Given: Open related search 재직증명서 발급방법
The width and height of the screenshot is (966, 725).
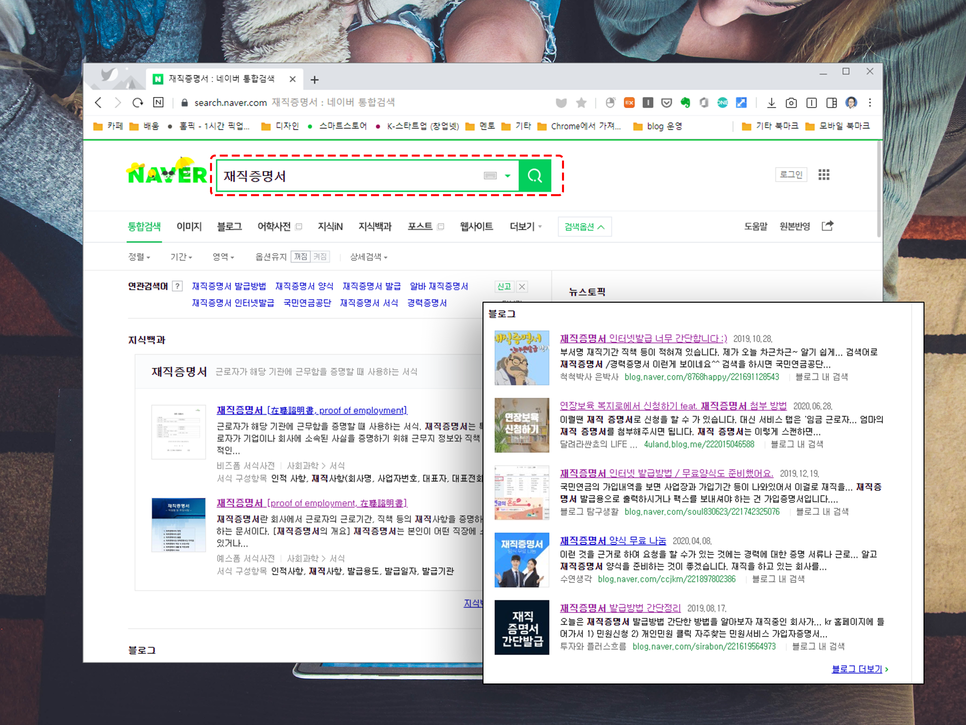Looking at the screenshot, I should [x=229, y=286].
